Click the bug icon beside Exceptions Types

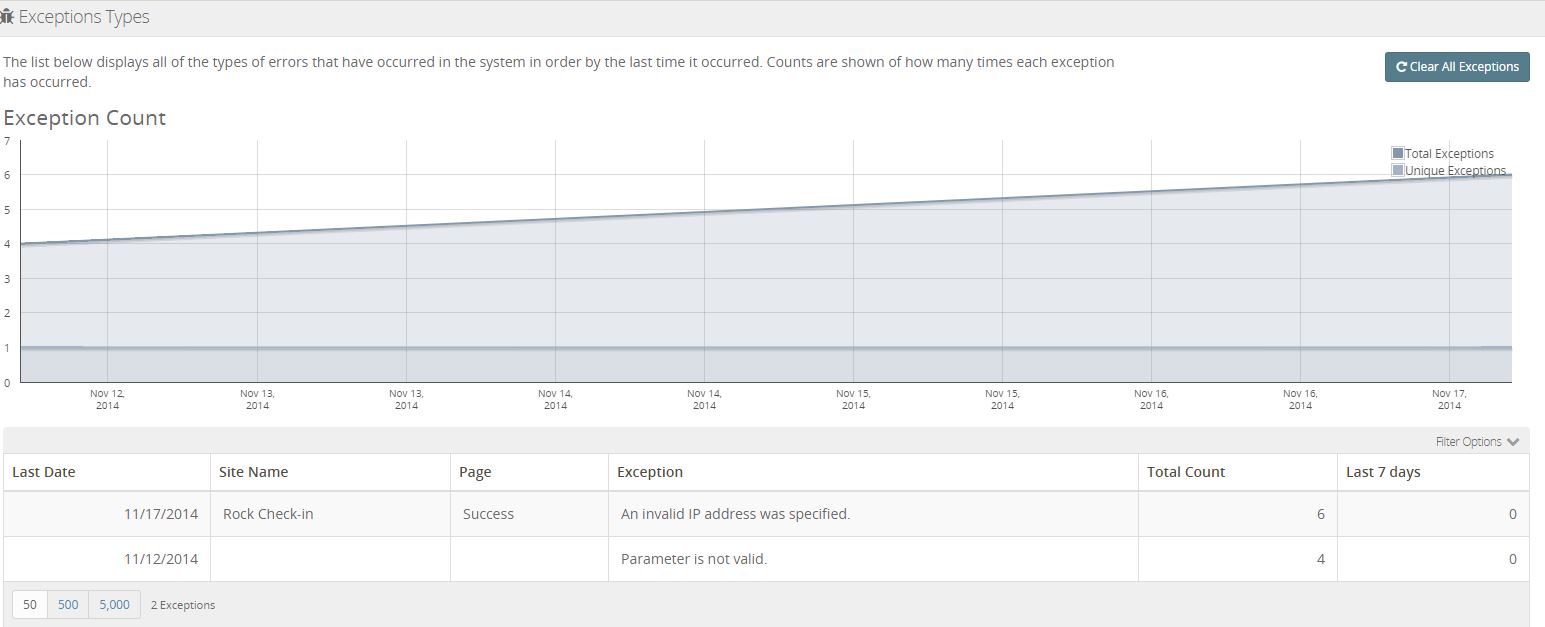click(x=7, y=17)
